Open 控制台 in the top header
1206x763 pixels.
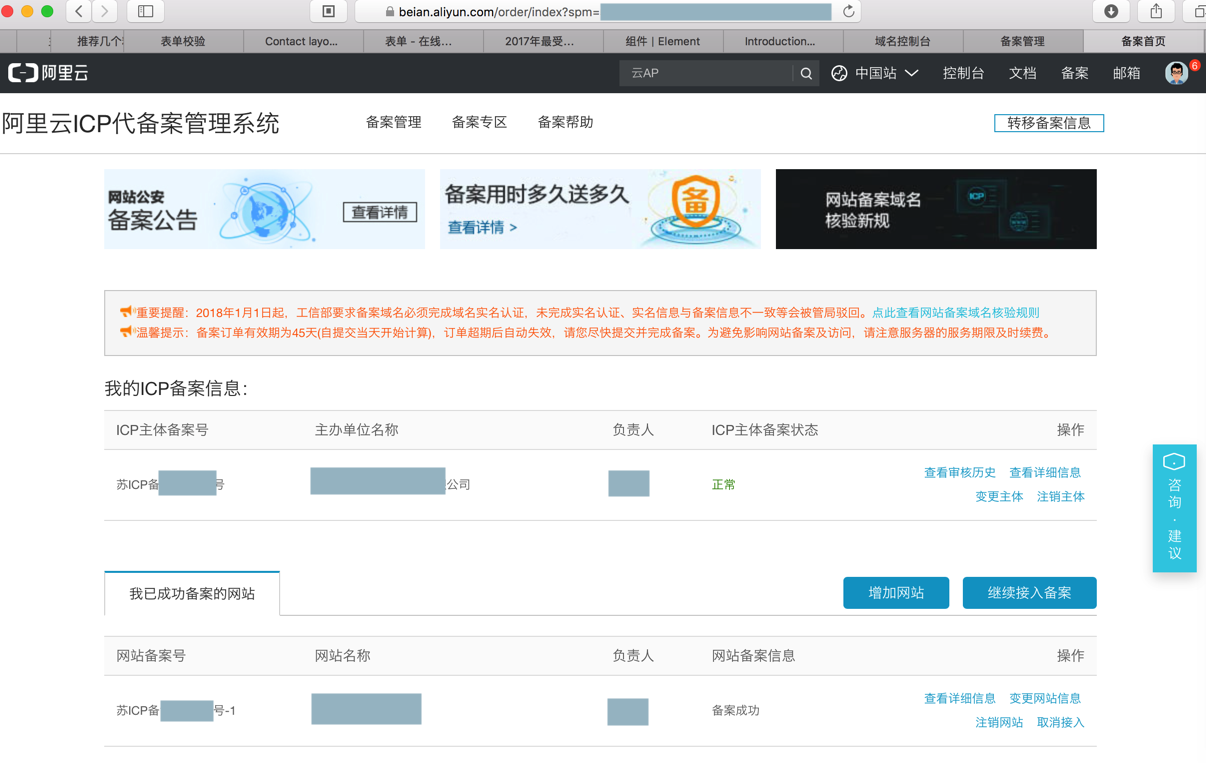point(963,73)
